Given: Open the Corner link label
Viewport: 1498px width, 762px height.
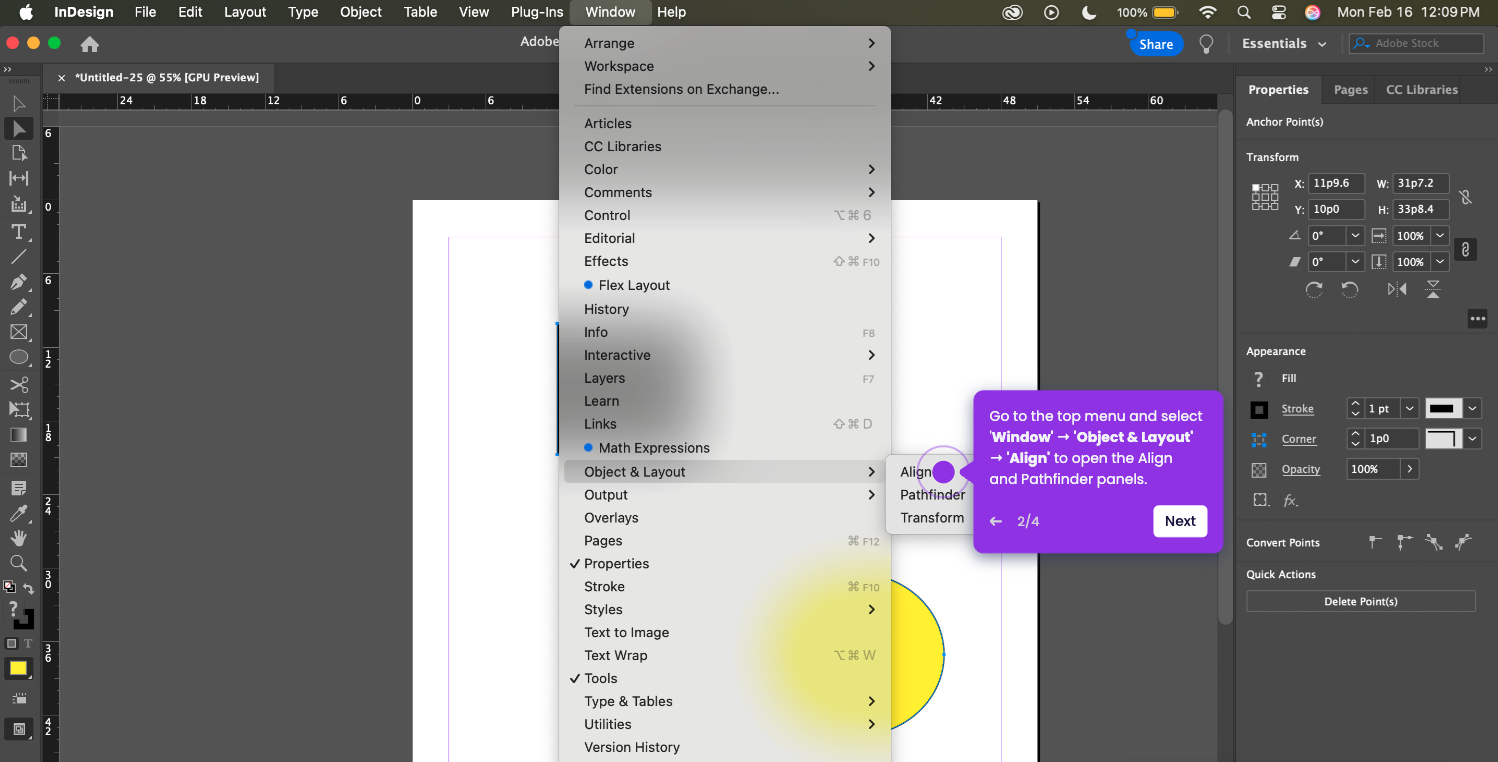Looking at the screenshot, I should (1299, 439).
